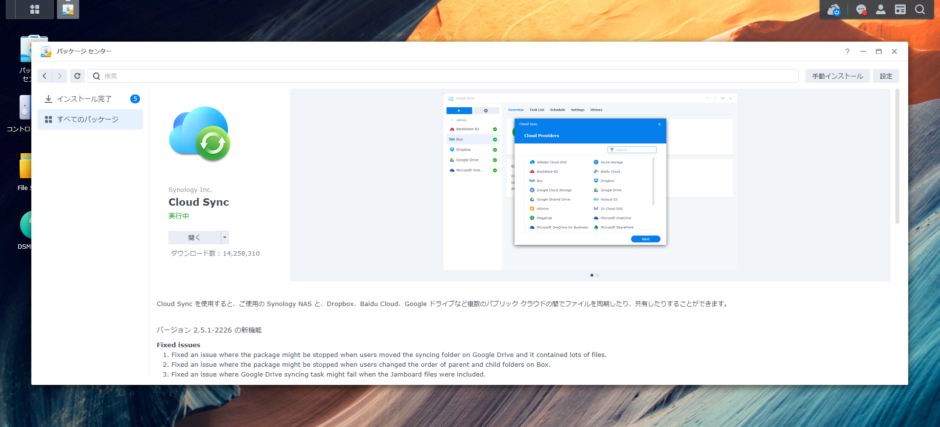Open the widgets panel icon

(x=900, y=9)
